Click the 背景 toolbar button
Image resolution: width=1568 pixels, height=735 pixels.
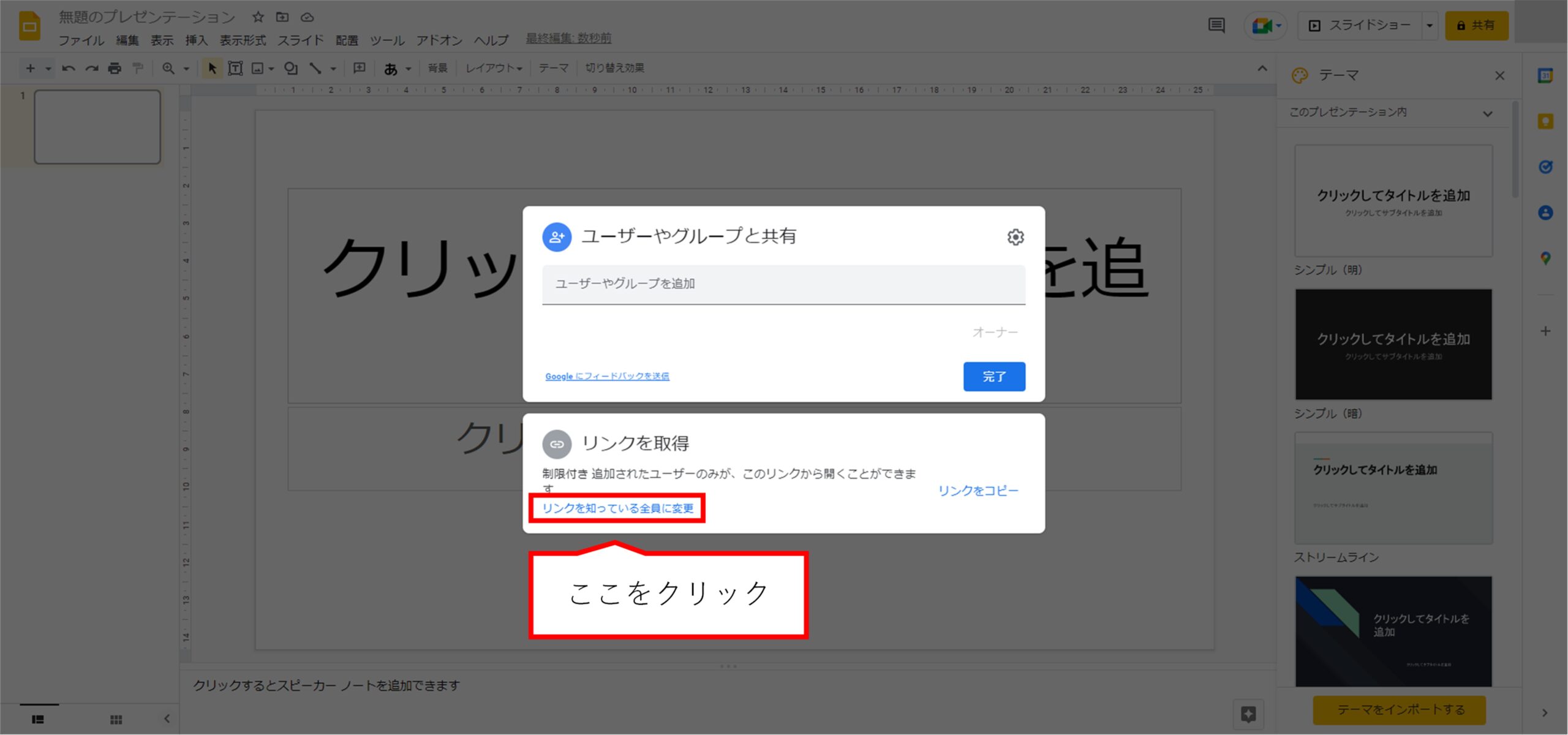pyautogui.click(x=437, y=68)
